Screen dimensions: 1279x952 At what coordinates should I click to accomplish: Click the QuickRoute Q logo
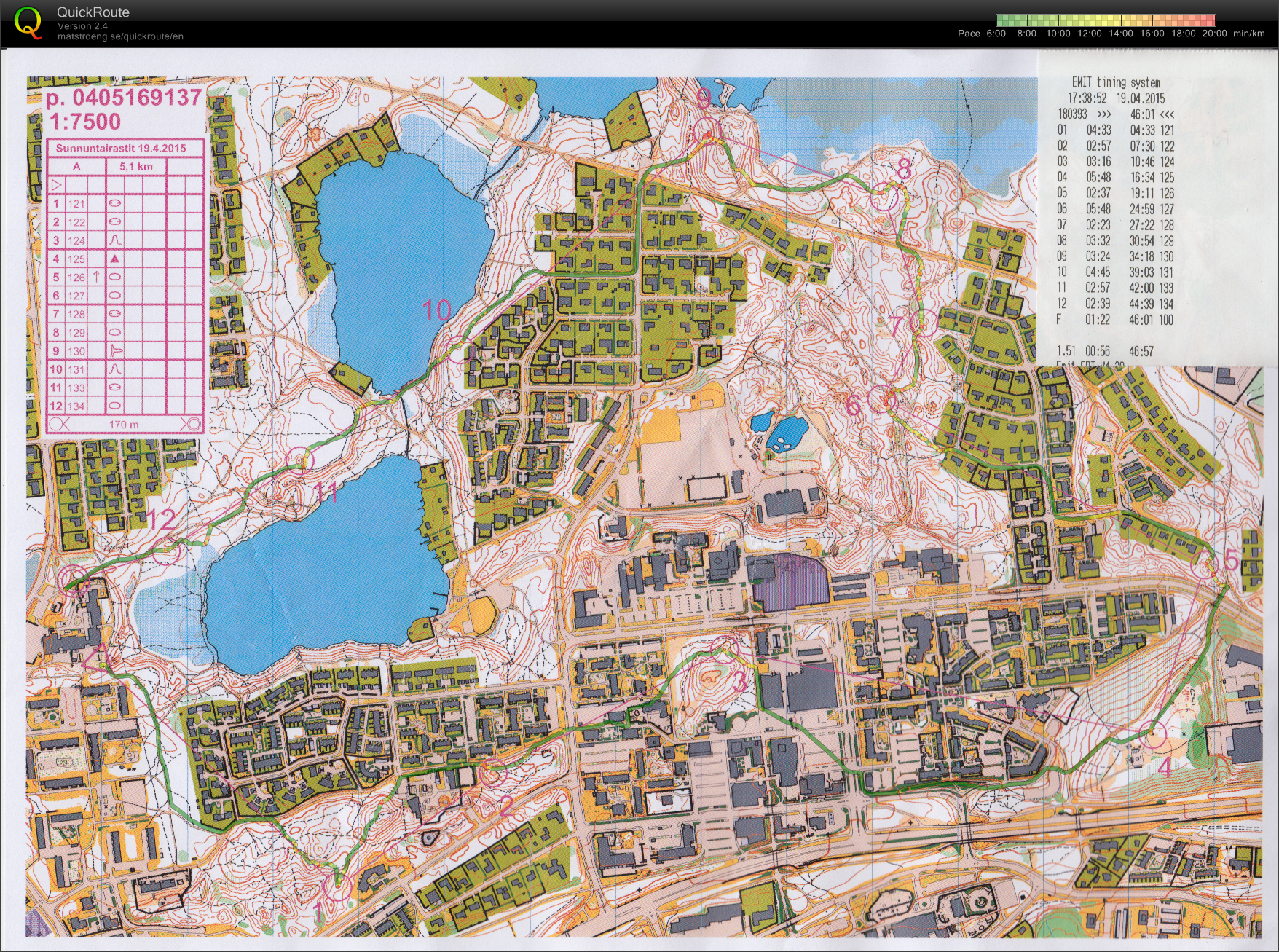point(28,23)
